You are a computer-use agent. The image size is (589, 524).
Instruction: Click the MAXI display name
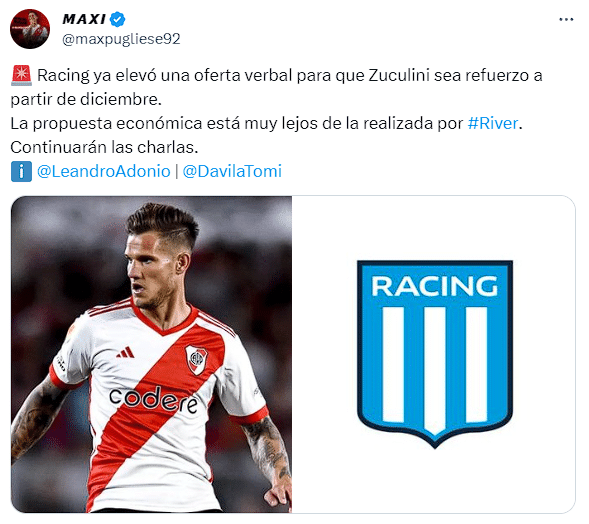(84, 19)
